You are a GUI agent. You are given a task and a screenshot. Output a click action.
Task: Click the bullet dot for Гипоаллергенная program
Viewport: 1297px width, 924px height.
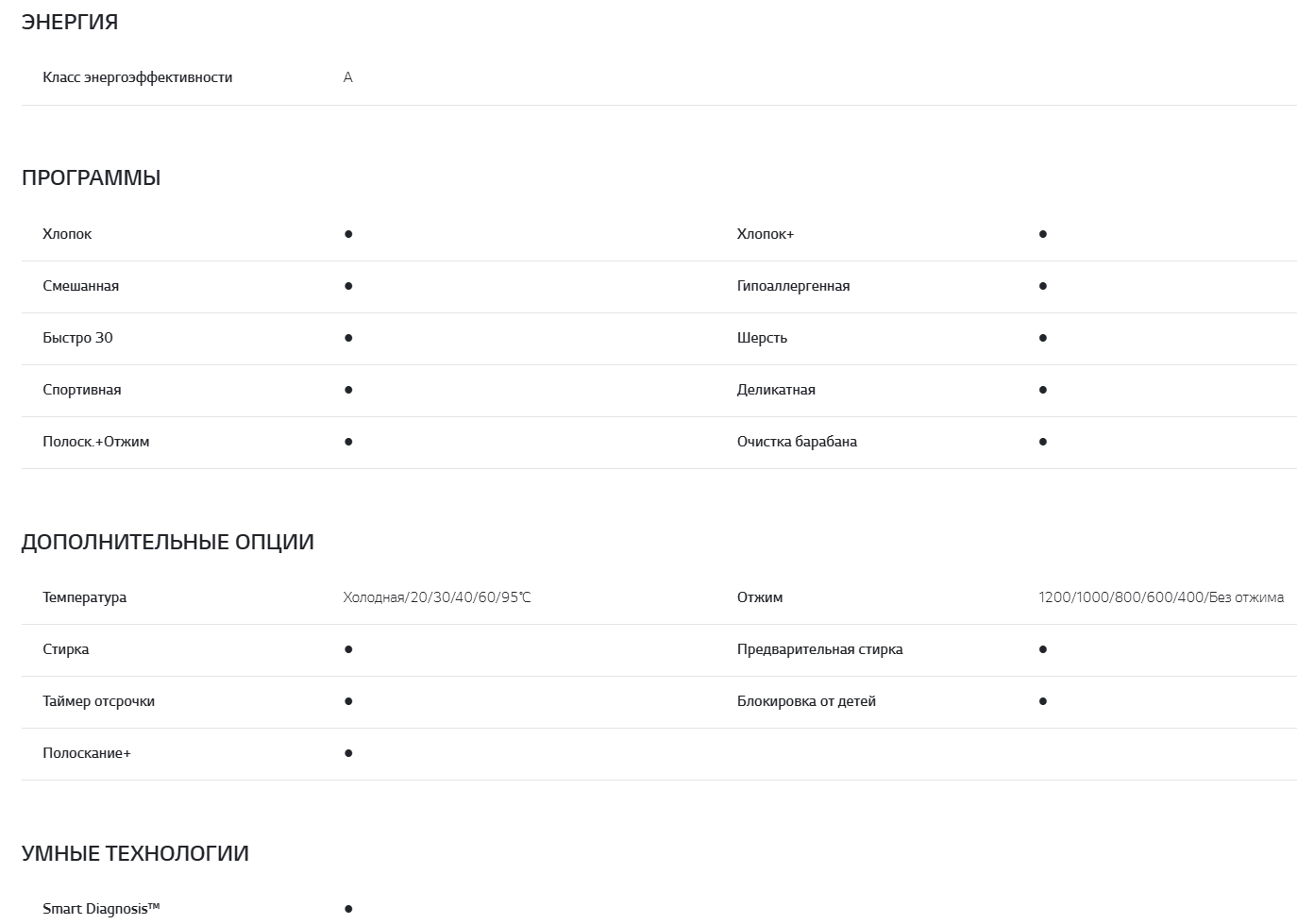click(x=1043, y=286)
